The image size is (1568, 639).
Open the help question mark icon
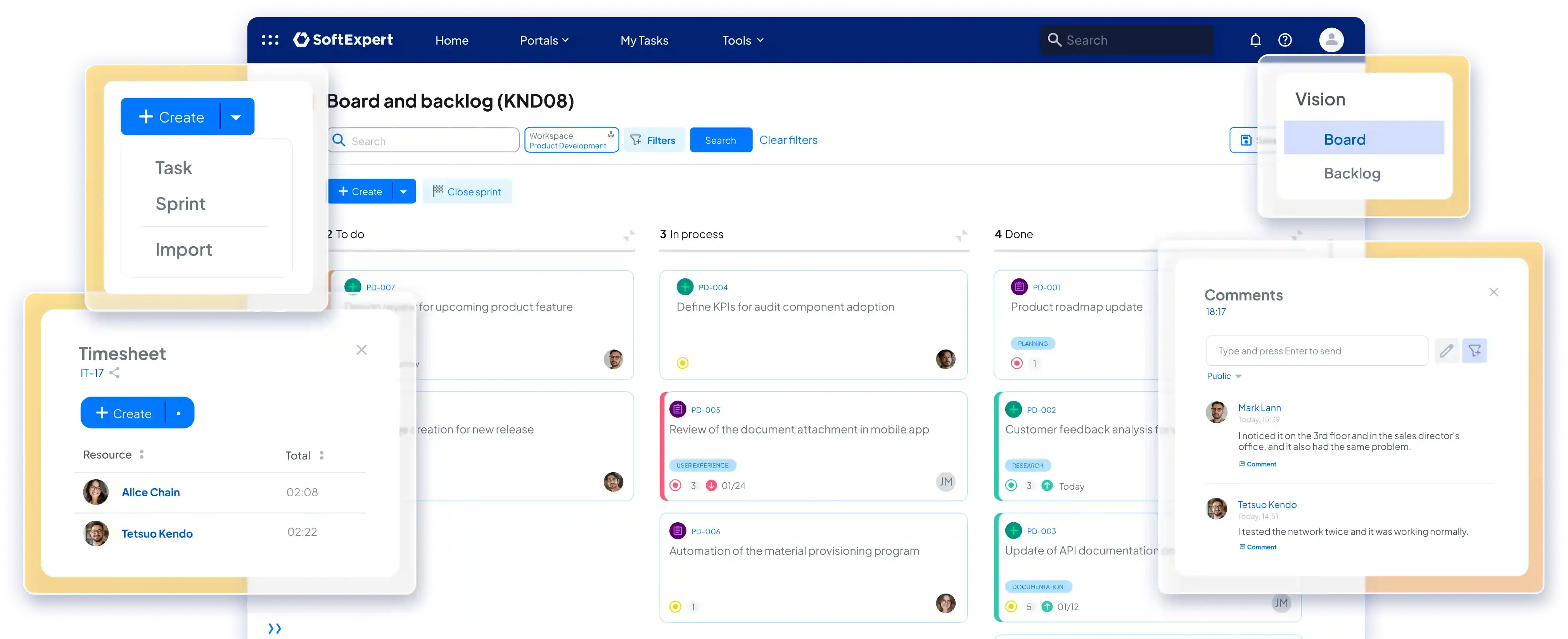point(1285,40)
